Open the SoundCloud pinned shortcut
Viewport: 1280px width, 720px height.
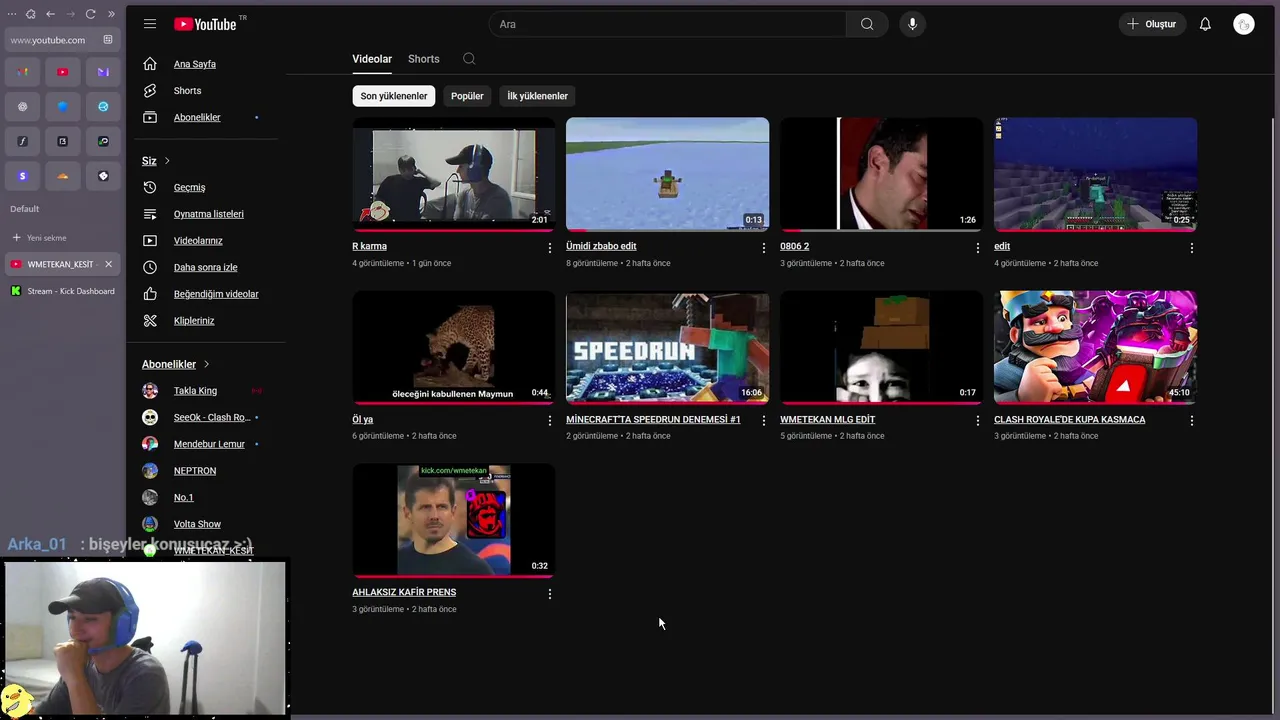[x=62, y=176]
